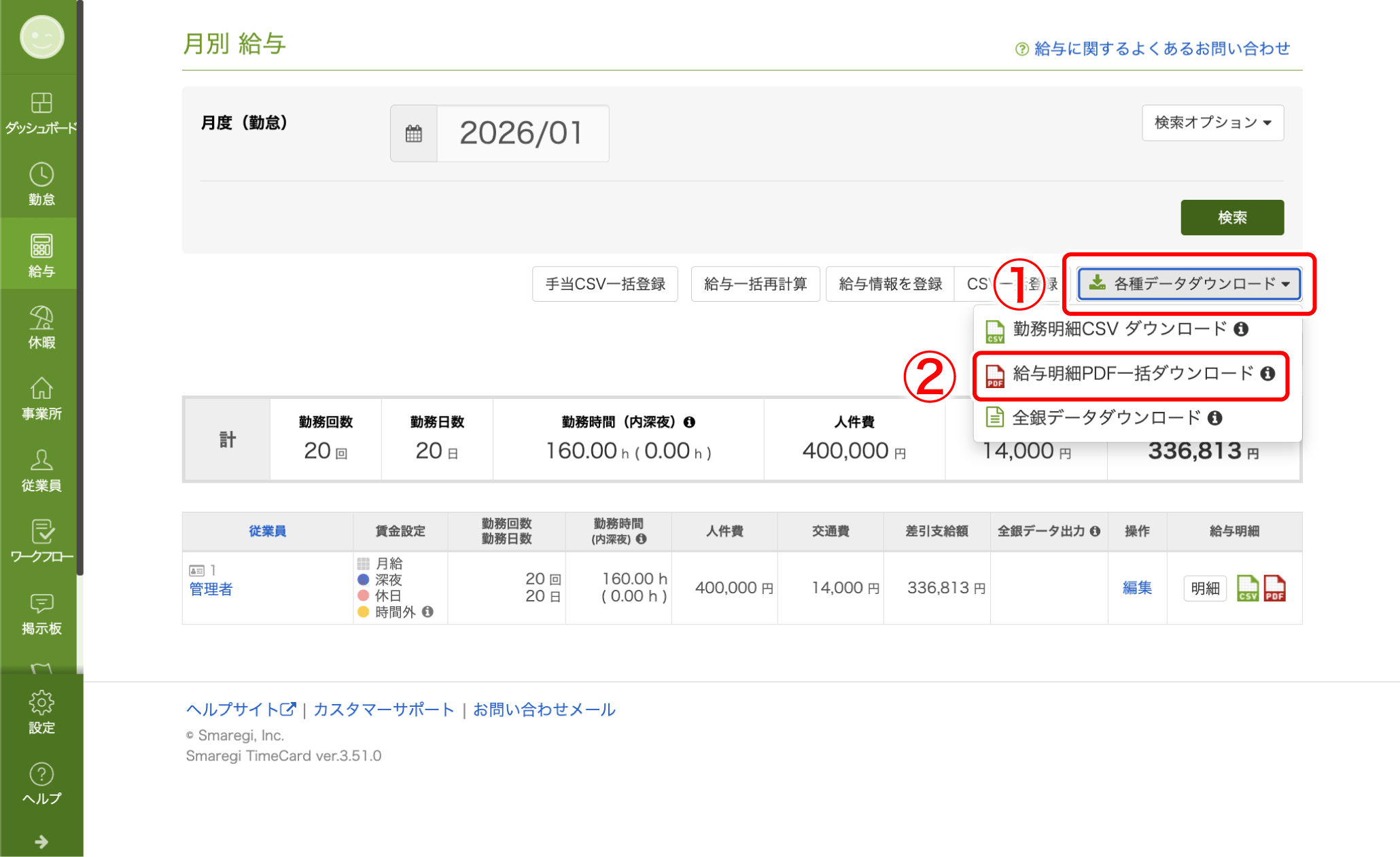Expand sidebar with bottom arrow
The width and height of the screenshot is (1400, 857).
point(41,842)
